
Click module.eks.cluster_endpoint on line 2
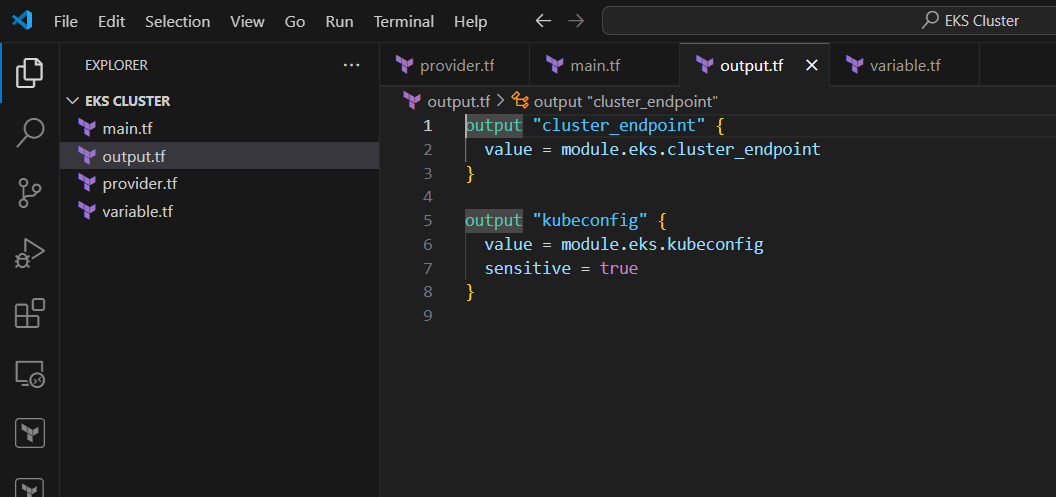click(691, 150)
